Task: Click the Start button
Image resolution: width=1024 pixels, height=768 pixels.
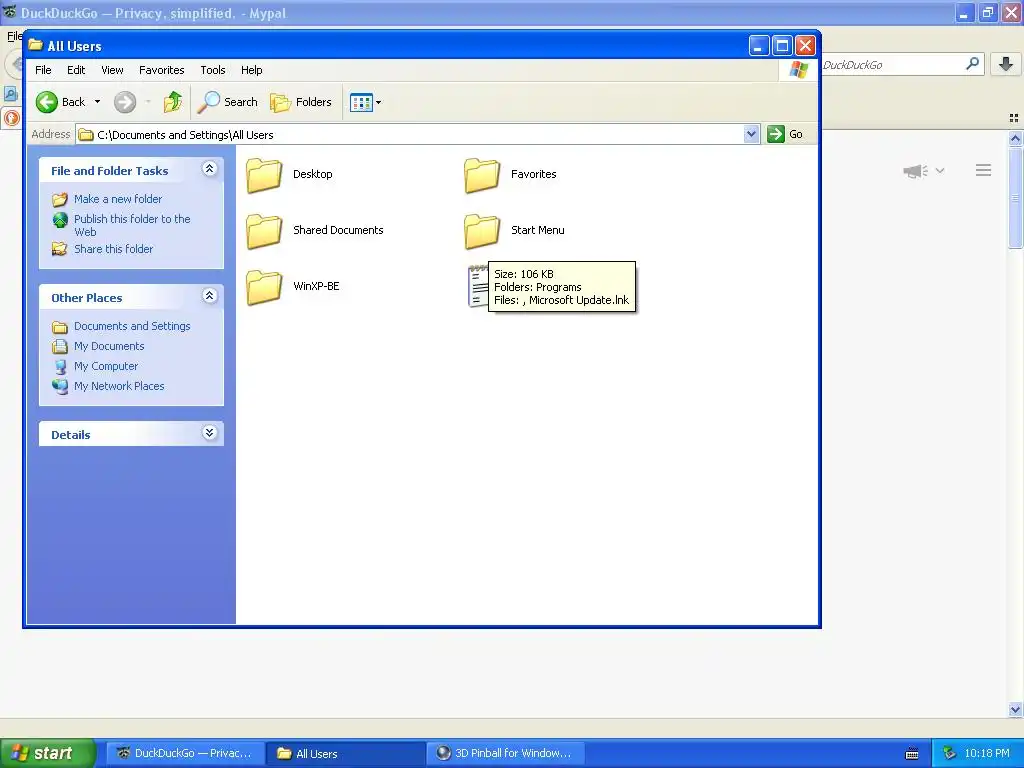Action: click(x=48, y=753)
